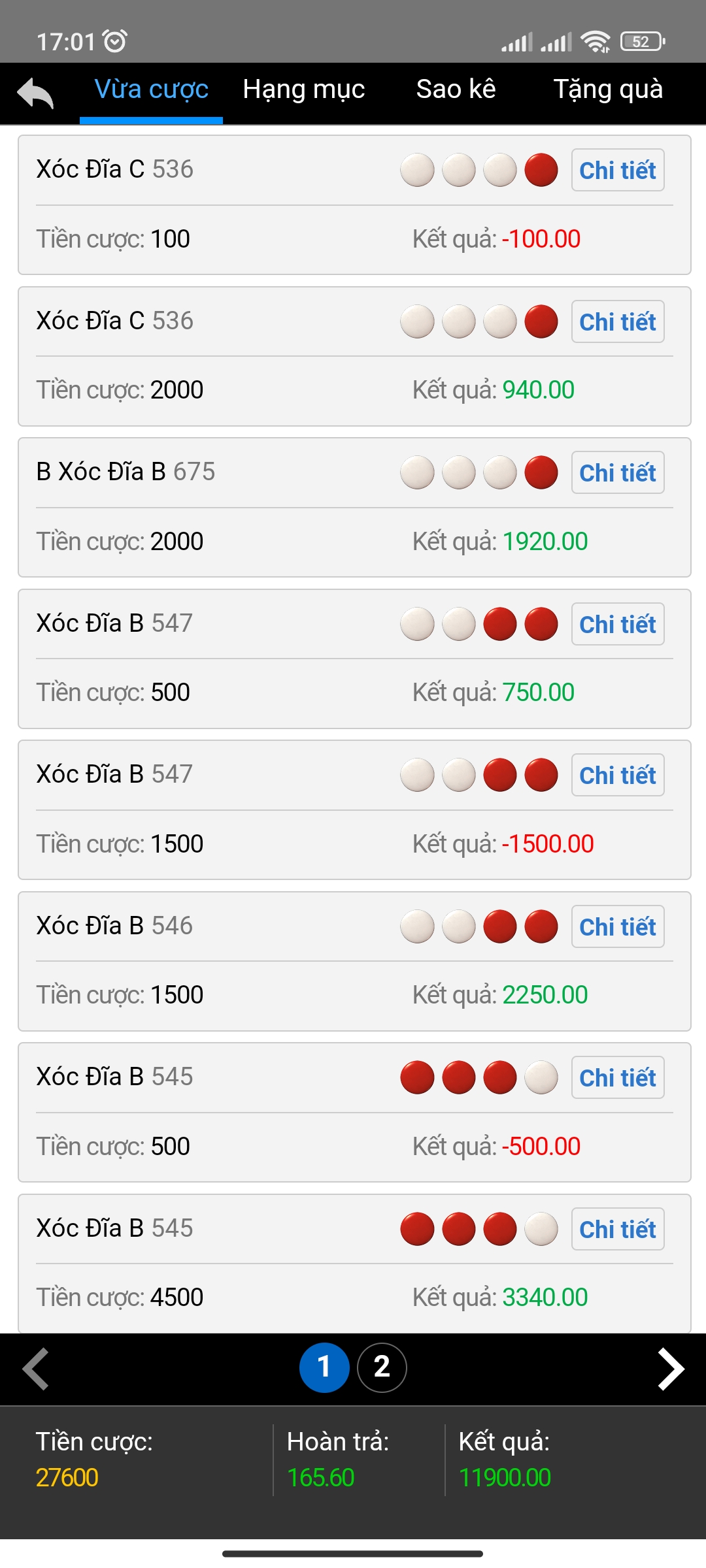Image resolution: width=706 pixels, height=1568 pixels.
Task: Tap the Wi-Fi status icon
Action: (x=595, y=41)
